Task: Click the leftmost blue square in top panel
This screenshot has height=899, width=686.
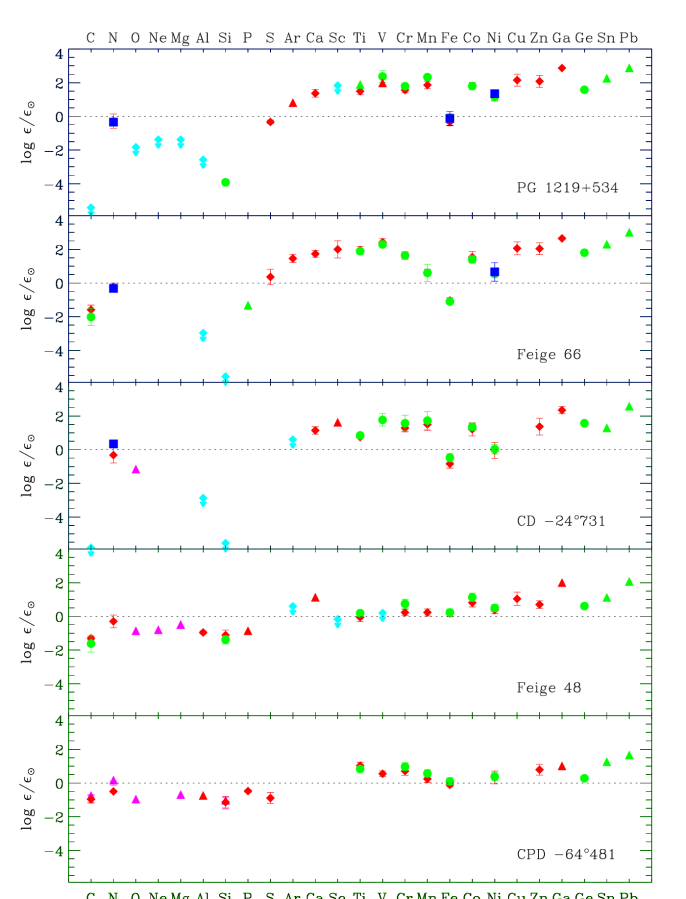Action: (113, 122)
